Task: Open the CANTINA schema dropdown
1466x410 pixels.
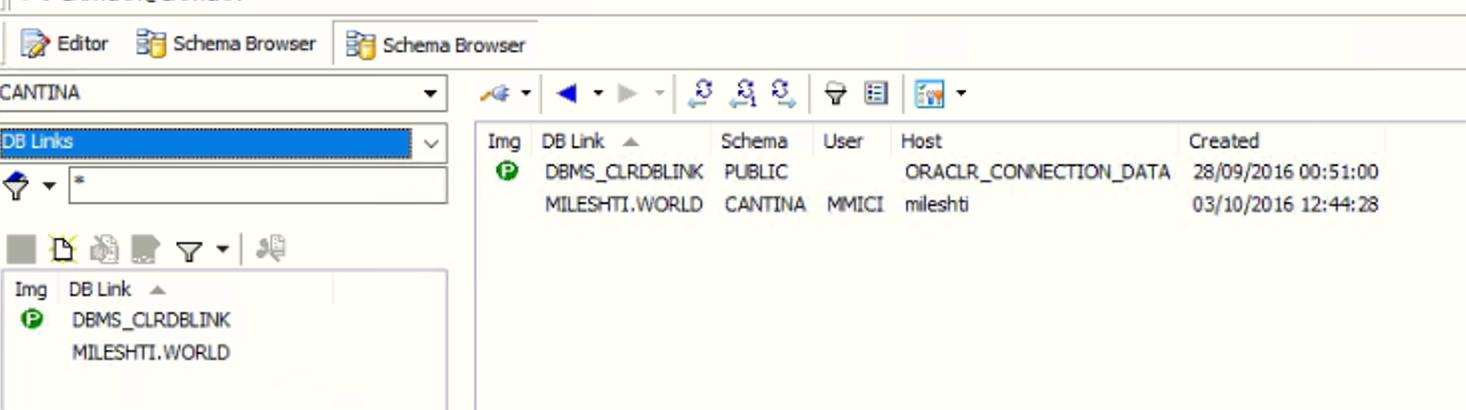Action: (430, 93)
